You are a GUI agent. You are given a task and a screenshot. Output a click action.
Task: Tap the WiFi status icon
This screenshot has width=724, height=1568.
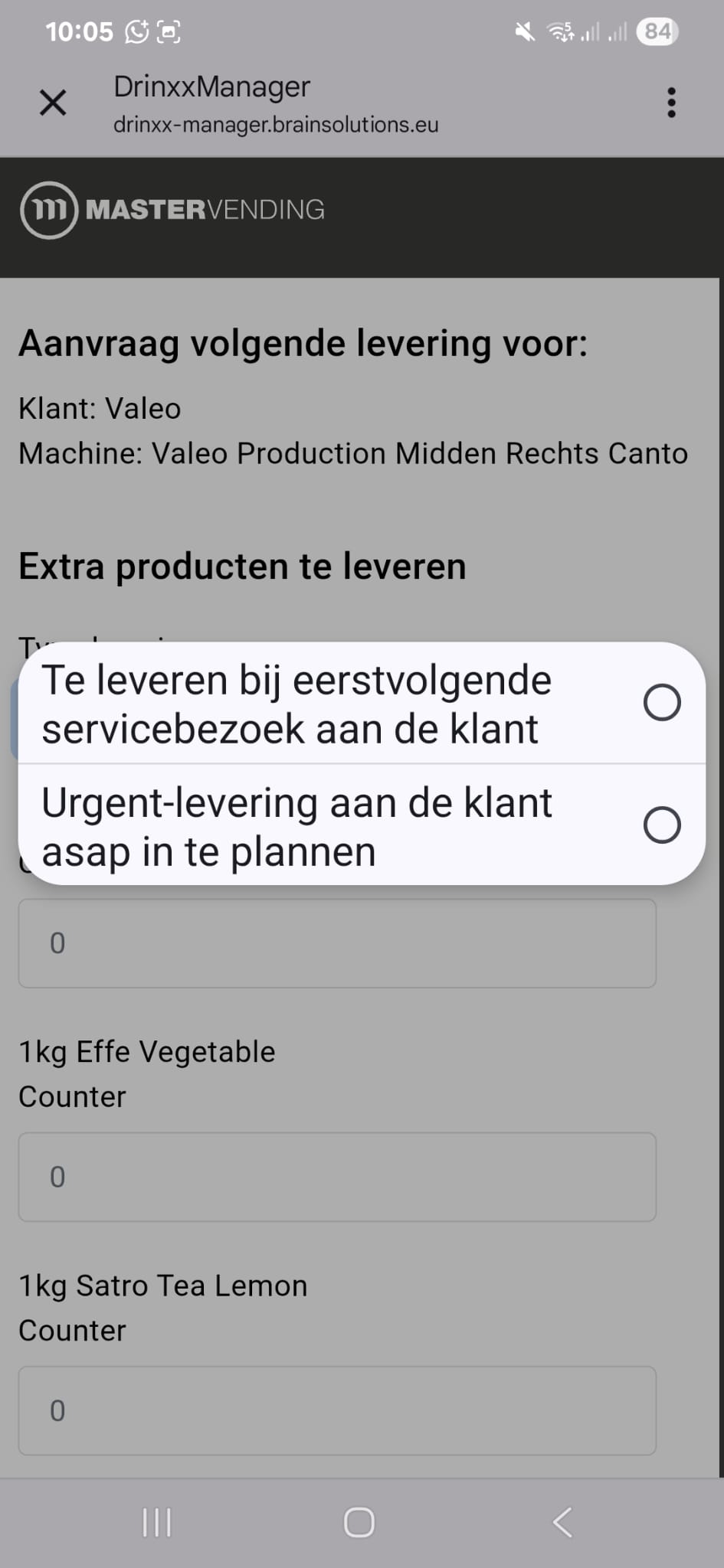560,31
